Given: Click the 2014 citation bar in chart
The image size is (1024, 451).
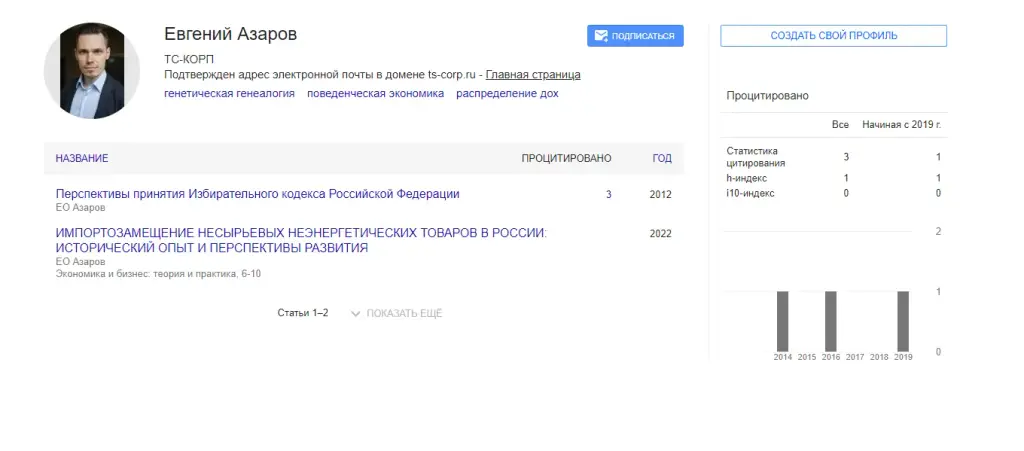Looking at the screenshot, I should (x=782, y=321).
